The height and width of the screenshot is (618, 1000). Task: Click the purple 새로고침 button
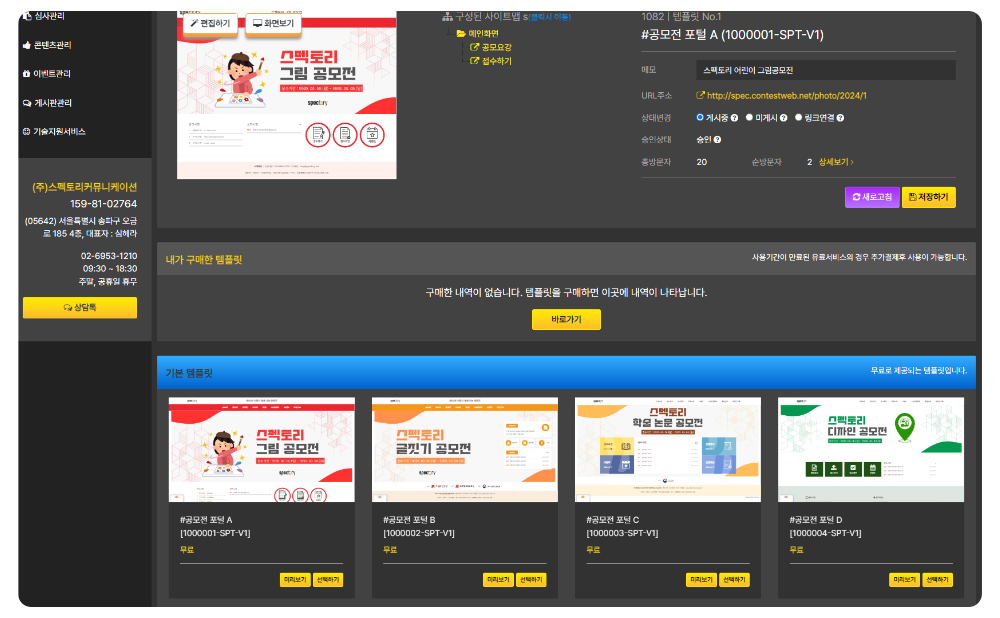click(x=872, y=197)
